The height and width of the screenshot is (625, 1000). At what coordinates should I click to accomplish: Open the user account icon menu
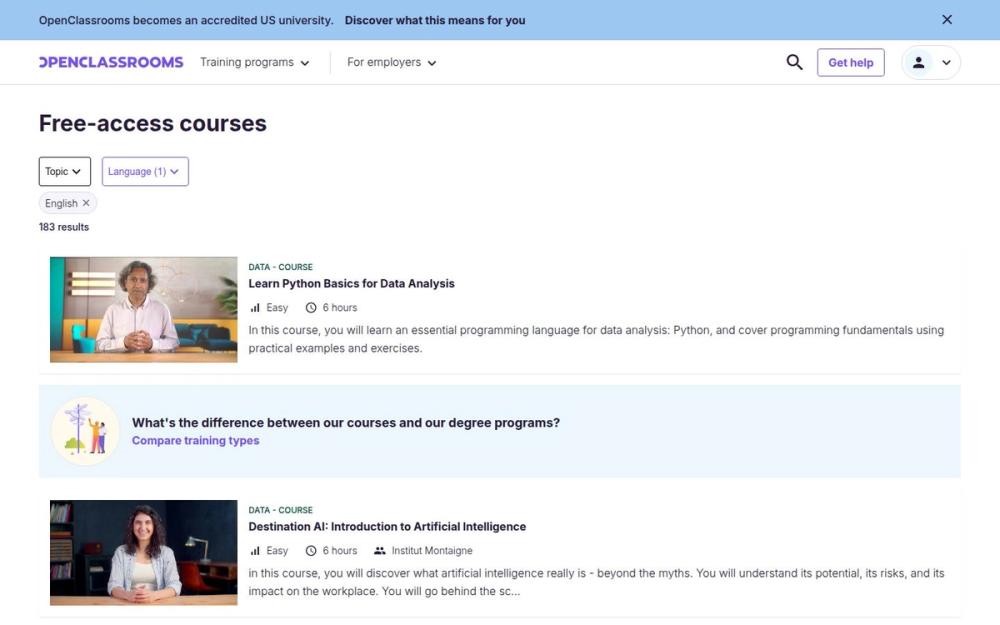918,62
